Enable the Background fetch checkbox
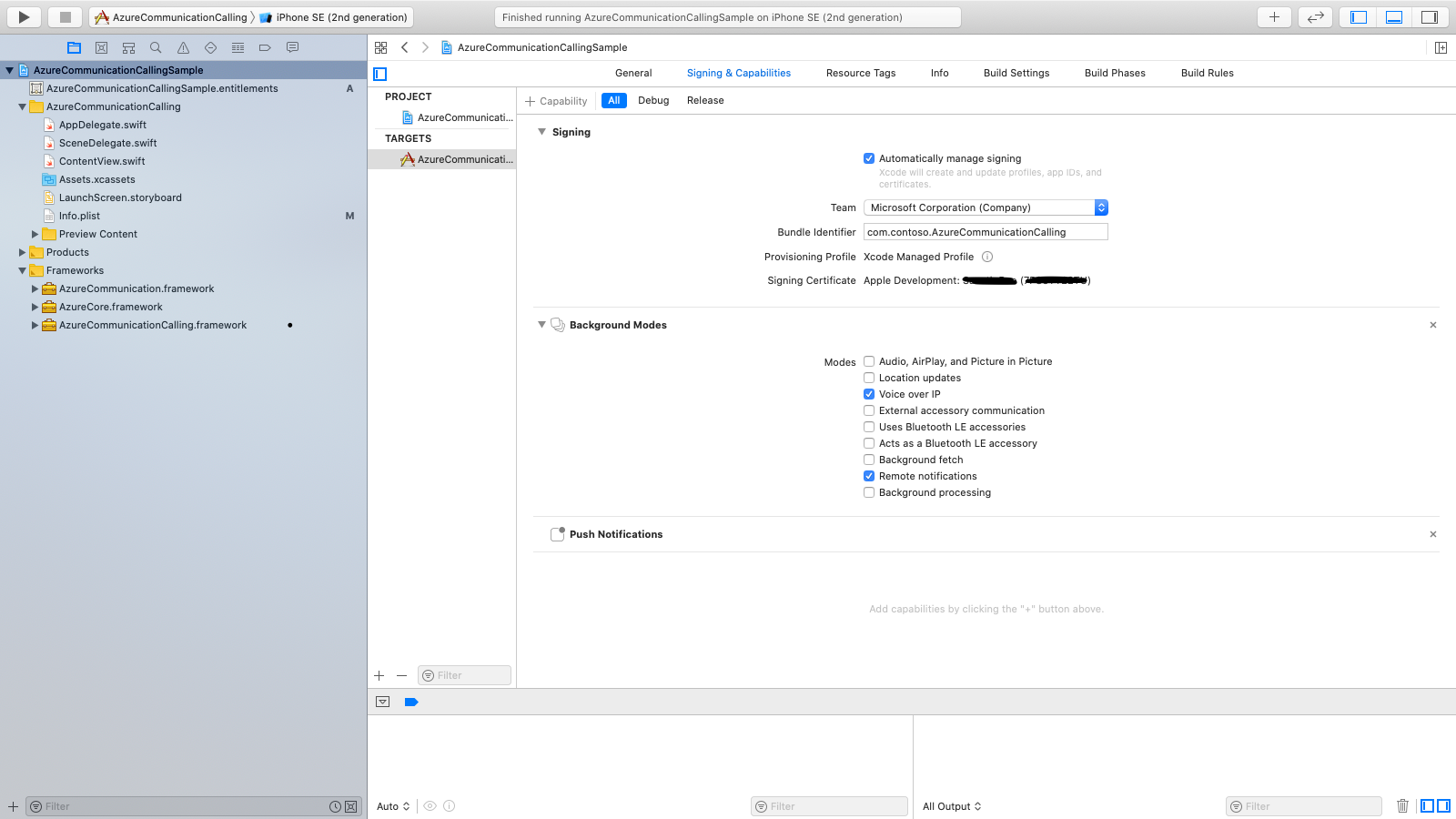1456x819 pixels. [x=869, y=460]
